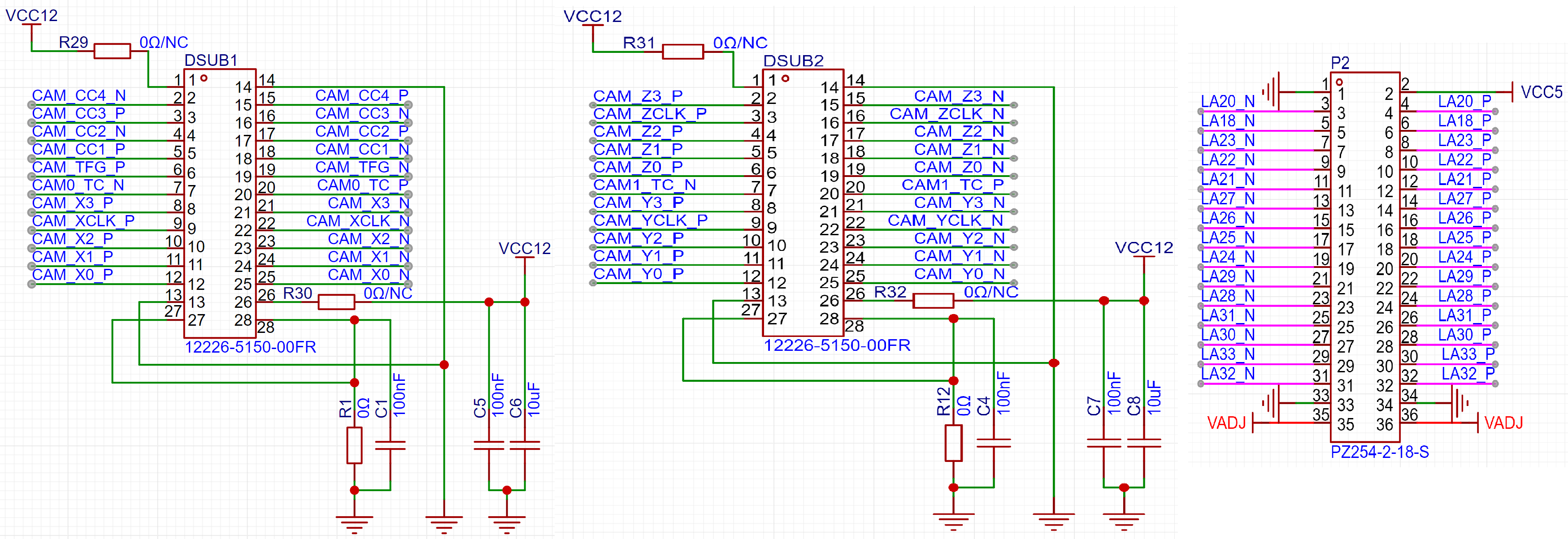Click the C6 capacitor plates
Screen dimensions: 1568x539
point(525,446)
